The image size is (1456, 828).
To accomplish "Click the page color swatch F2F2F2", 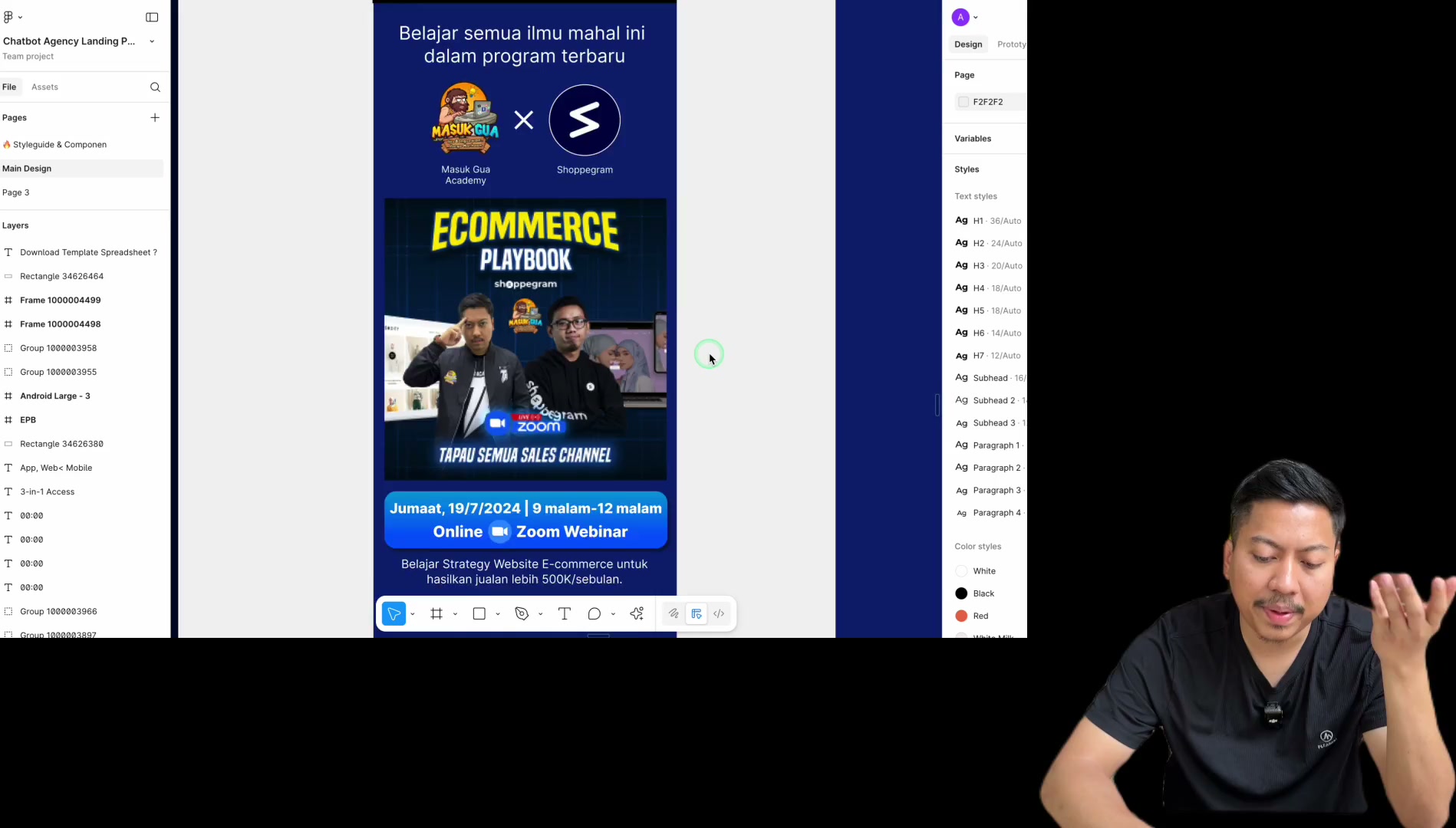I will point(964,102).
